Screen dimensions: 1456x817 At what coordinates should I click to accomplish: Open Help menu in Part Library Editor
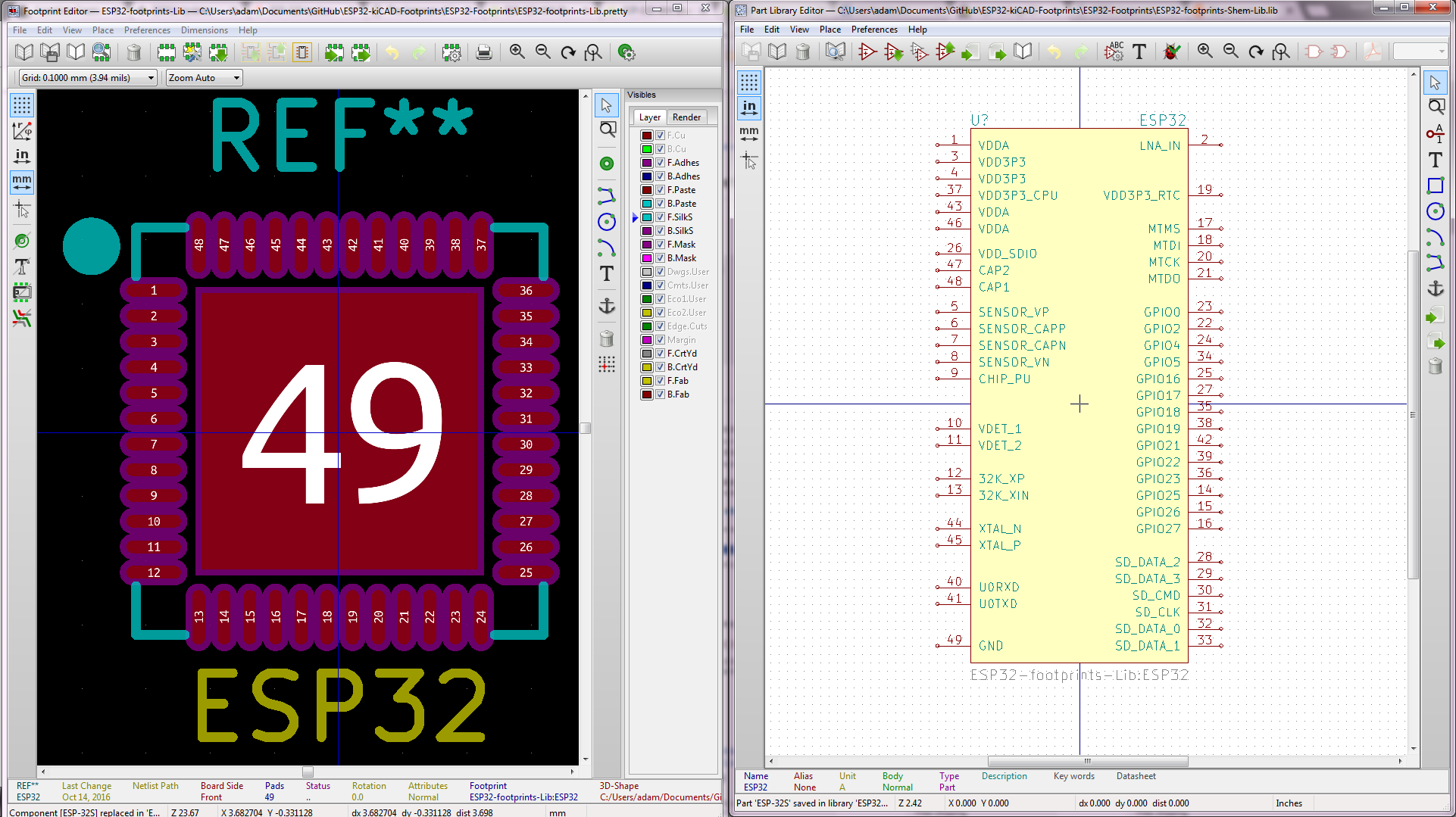[x=917, y=30]
